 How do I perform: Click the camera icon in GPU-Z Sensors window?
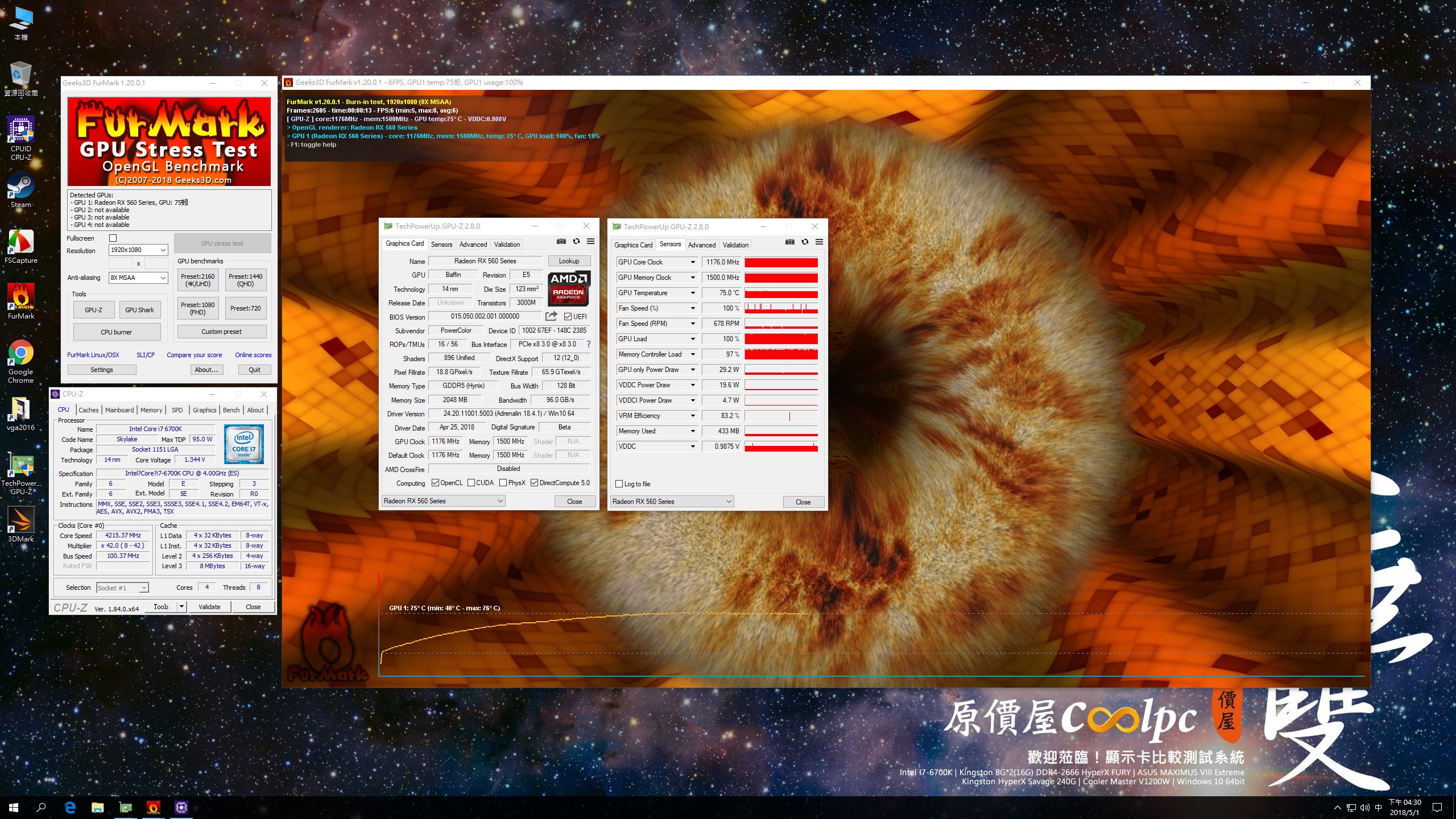790,242
